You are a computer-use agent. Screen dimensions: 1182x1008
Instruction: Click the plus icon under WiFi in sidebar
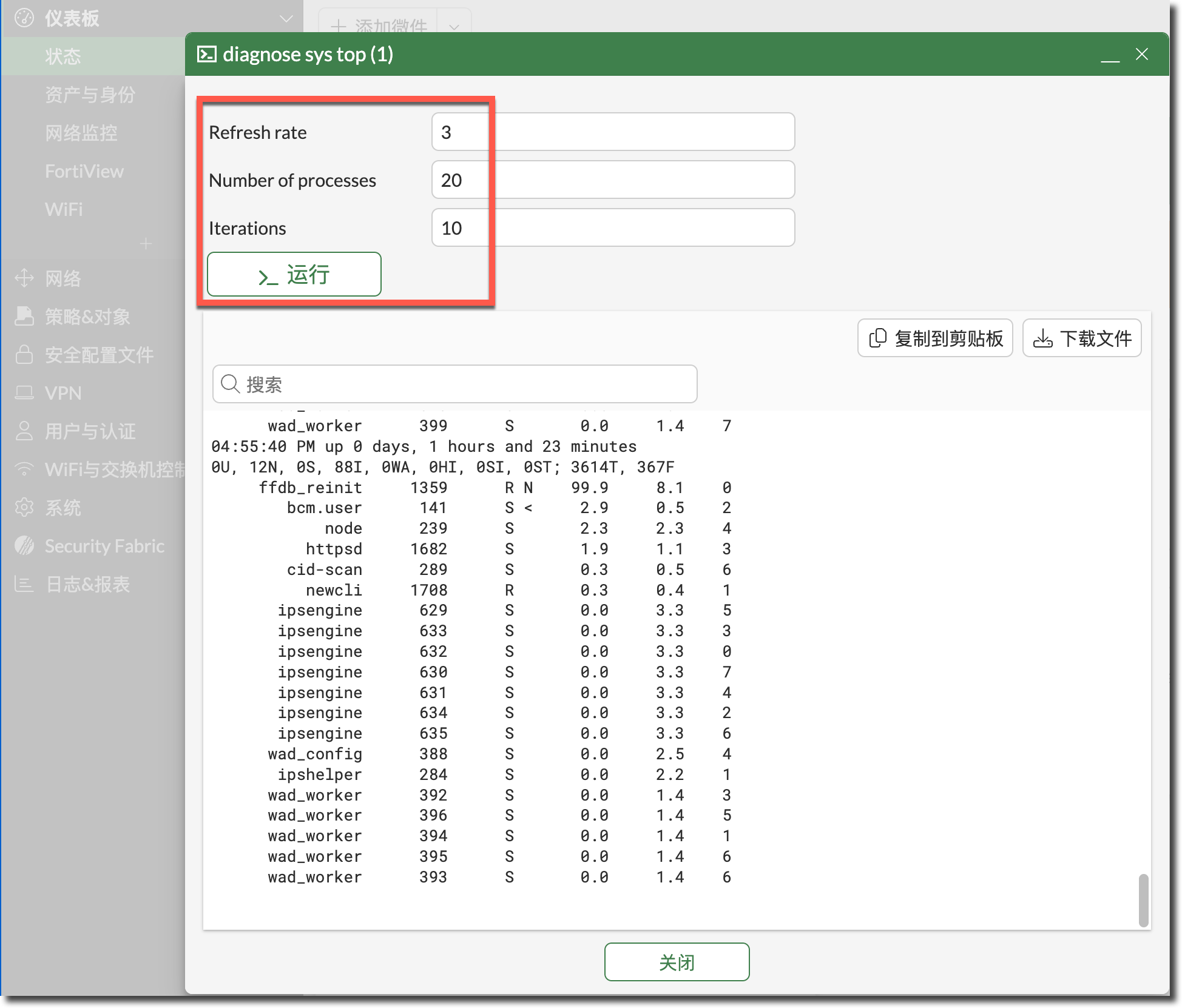[146, 244]
